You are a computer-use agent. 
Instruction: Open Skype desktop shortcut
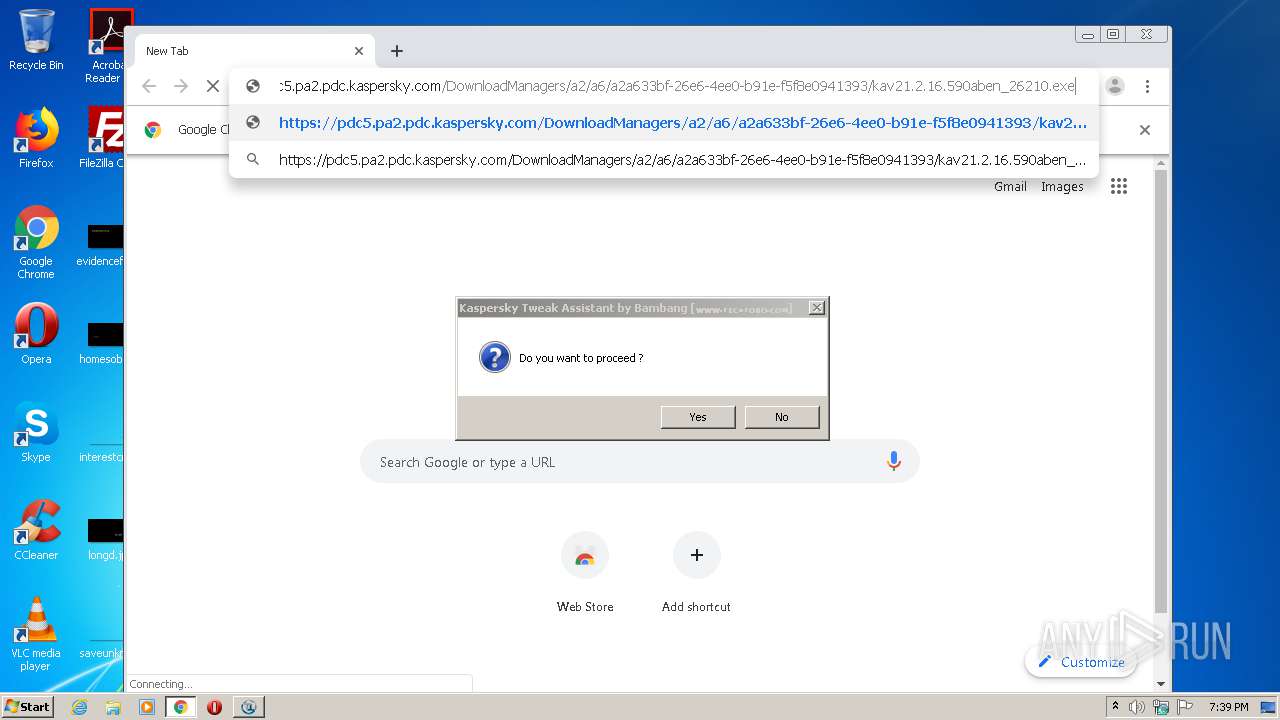[36, 432]
